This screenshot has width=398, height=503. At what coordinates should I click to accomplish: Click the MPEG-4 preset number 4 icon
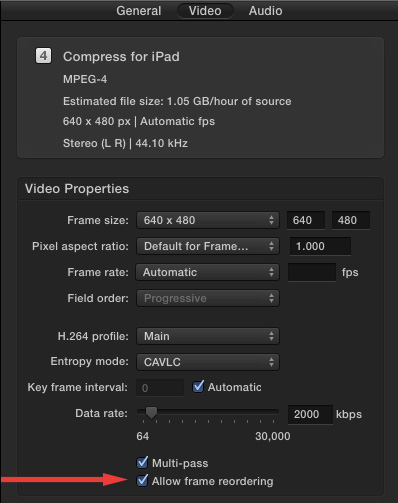(43, 56)
